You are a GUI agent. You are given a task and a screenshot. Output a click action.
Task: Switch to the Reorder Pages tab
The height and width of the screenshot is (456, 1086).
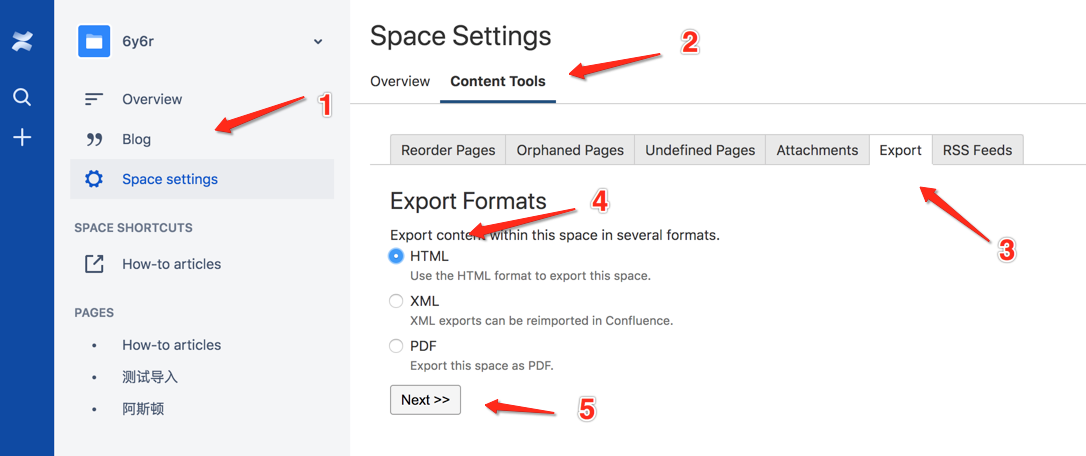point(448,150)
